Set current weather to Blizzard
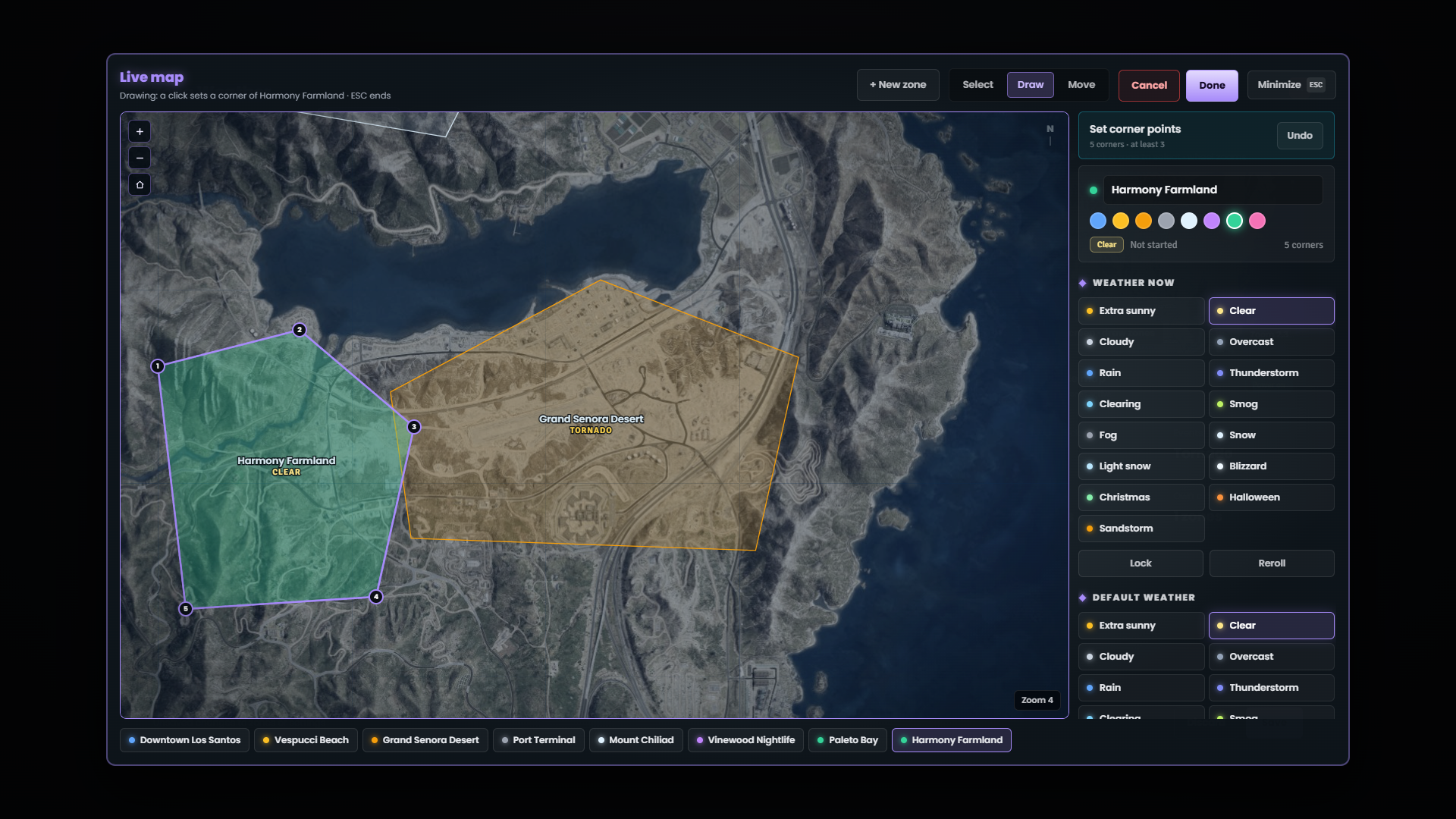Screen dimensions: 1456x819 point(1272,466)
